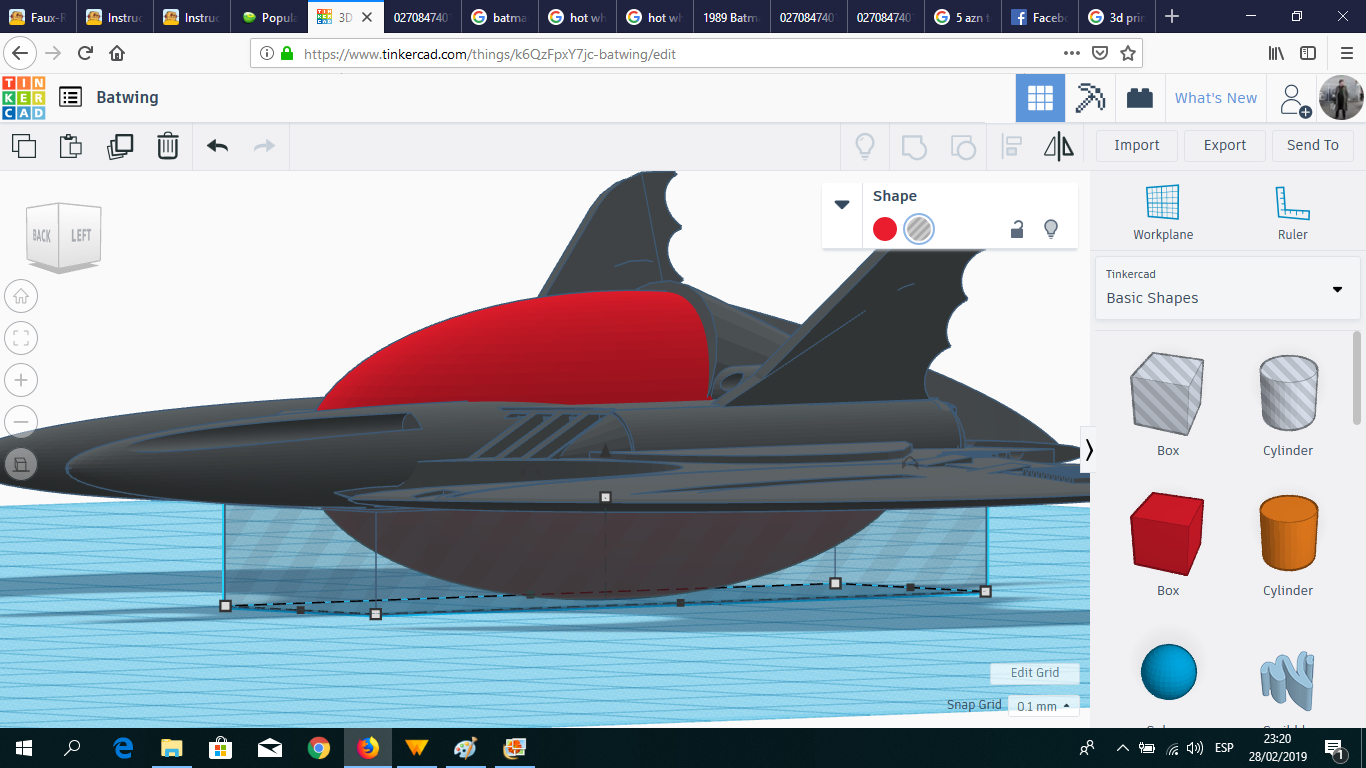The height and width of the screenshot is (768, 1366).
Task: Pick the striped Box hole shape
Action: click(1167, 394)
